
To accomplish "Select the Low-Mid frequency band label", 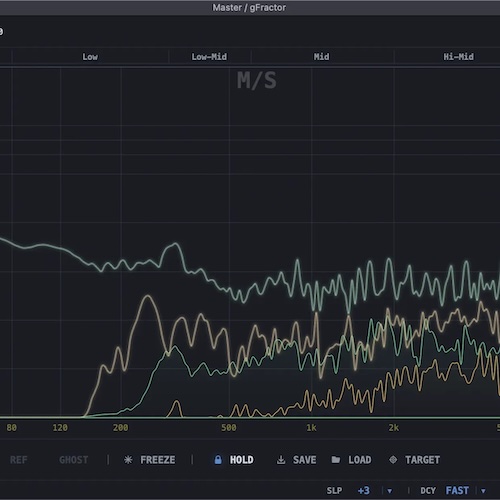I will [x=209, y=57].
